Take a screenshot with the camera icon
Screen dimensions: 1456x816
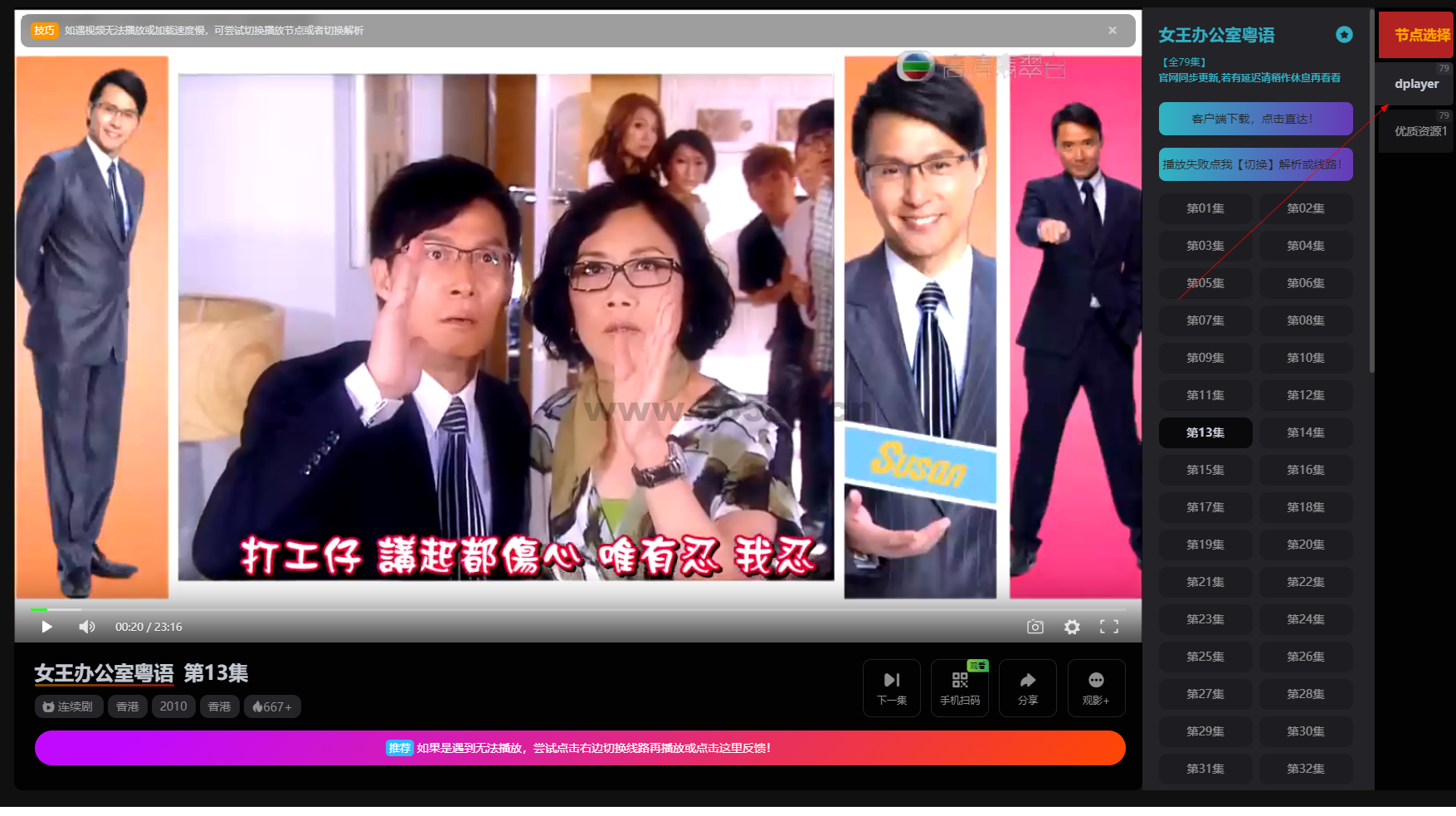[x=1035, y=627]
